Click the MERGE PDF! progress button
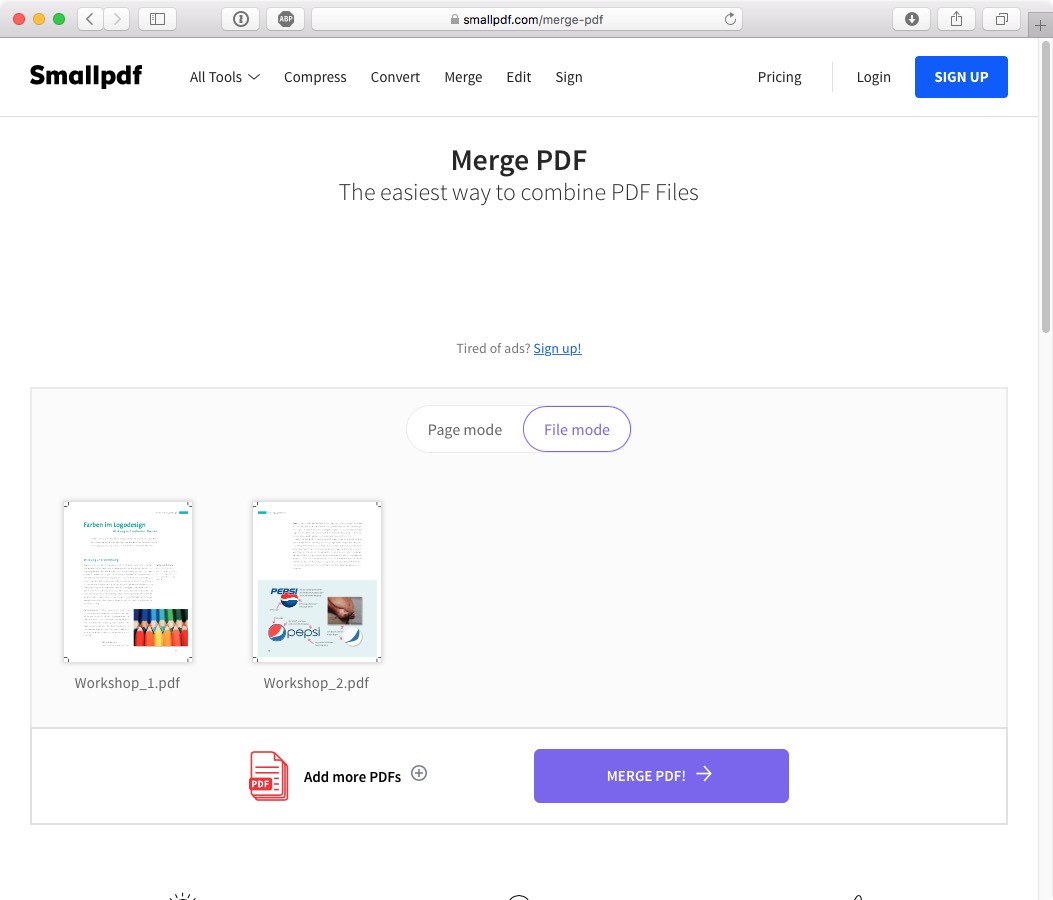 click(661, 775)
